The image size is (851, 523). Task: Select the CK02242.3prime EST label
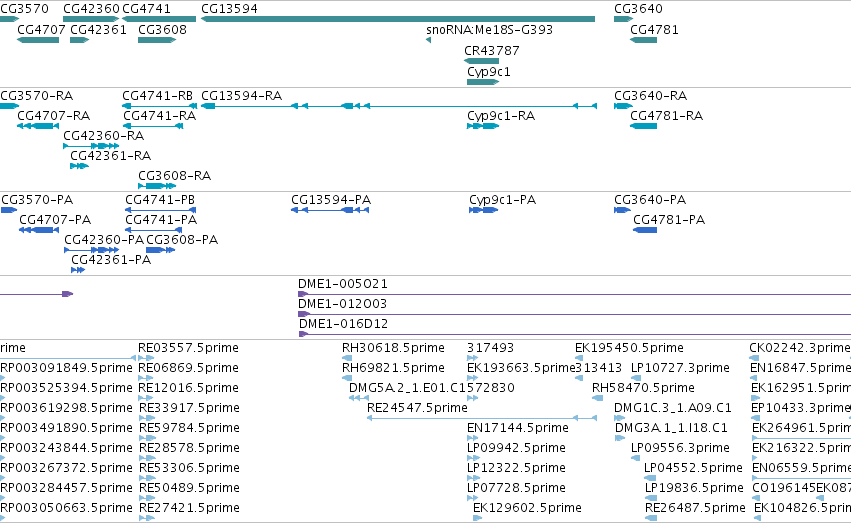(800, 348)
